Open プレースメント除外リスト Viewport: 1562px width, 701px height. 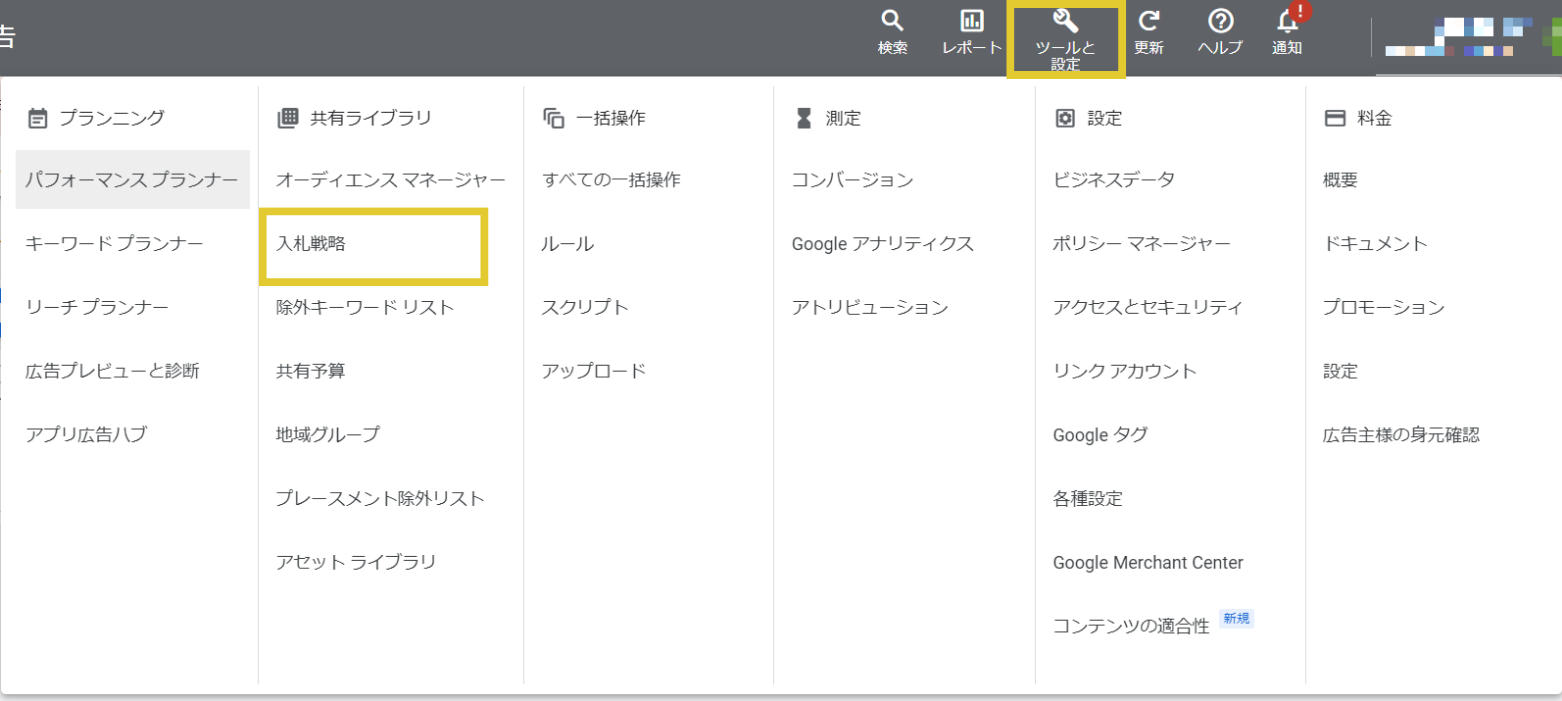pyautogui.click(x=380, y=498)
